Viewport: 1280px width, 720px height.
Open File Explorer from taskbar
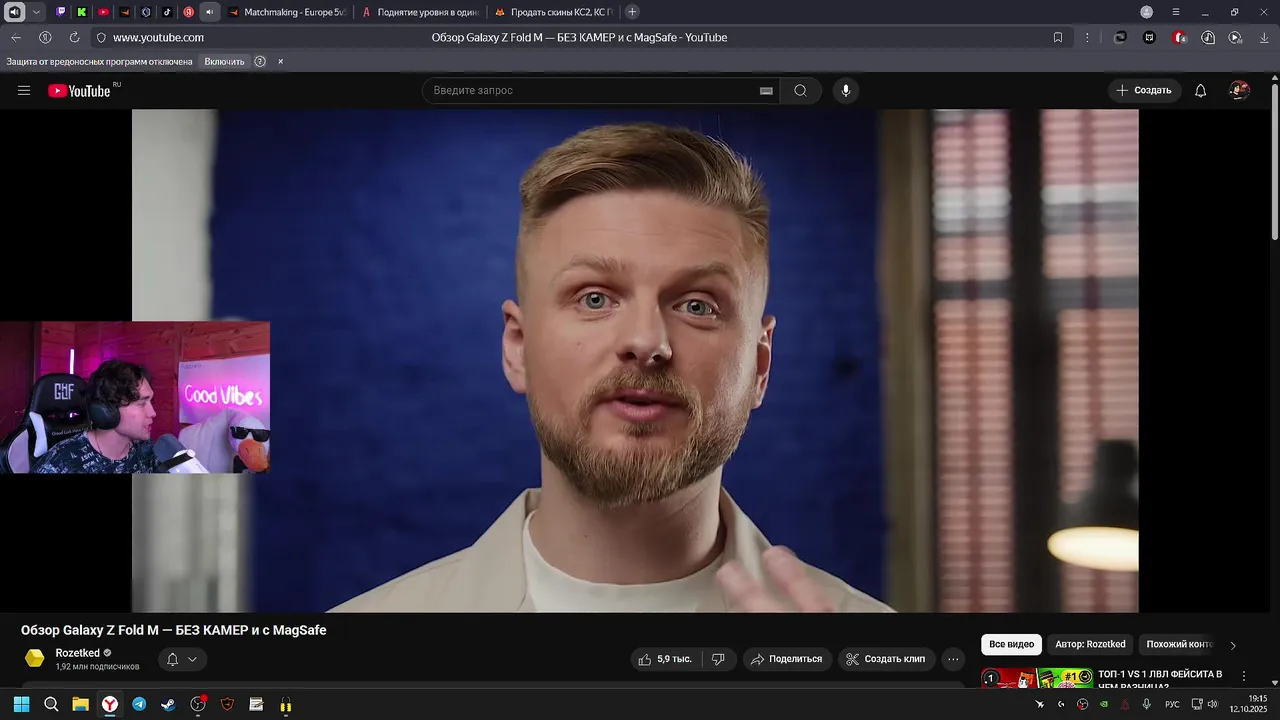tap(80, 704)
